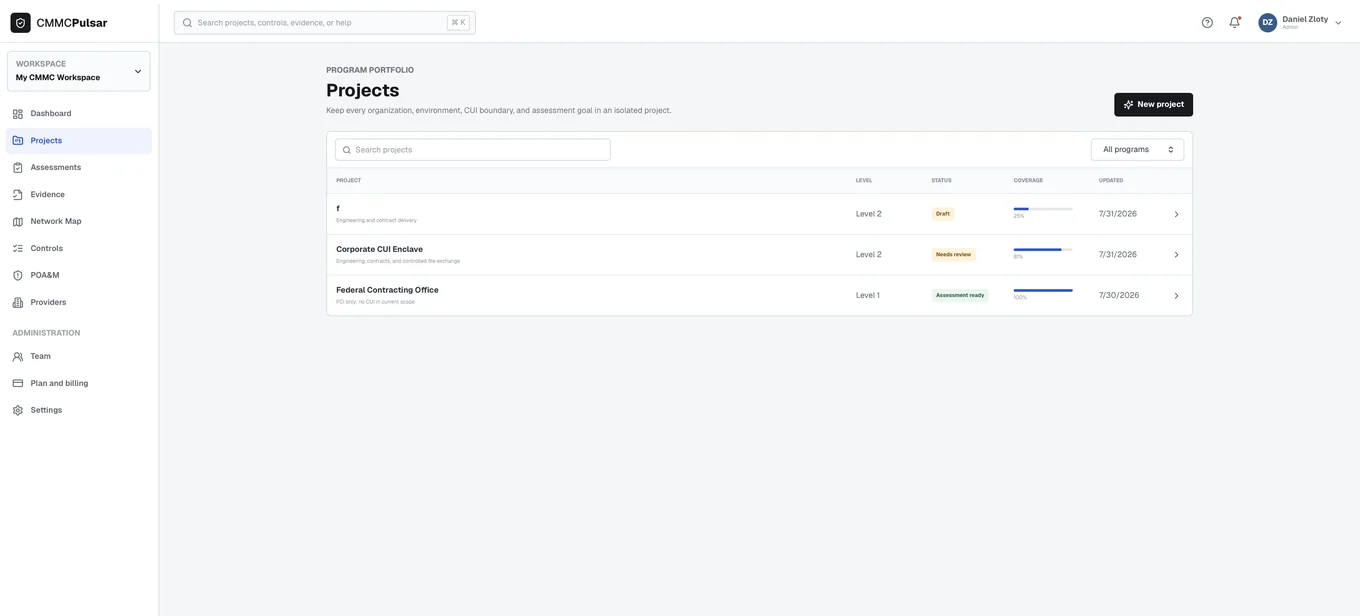Open Corporate CUI Enclave row chevron
This screenshot has height=616, width=1360.
(1176, 255)
